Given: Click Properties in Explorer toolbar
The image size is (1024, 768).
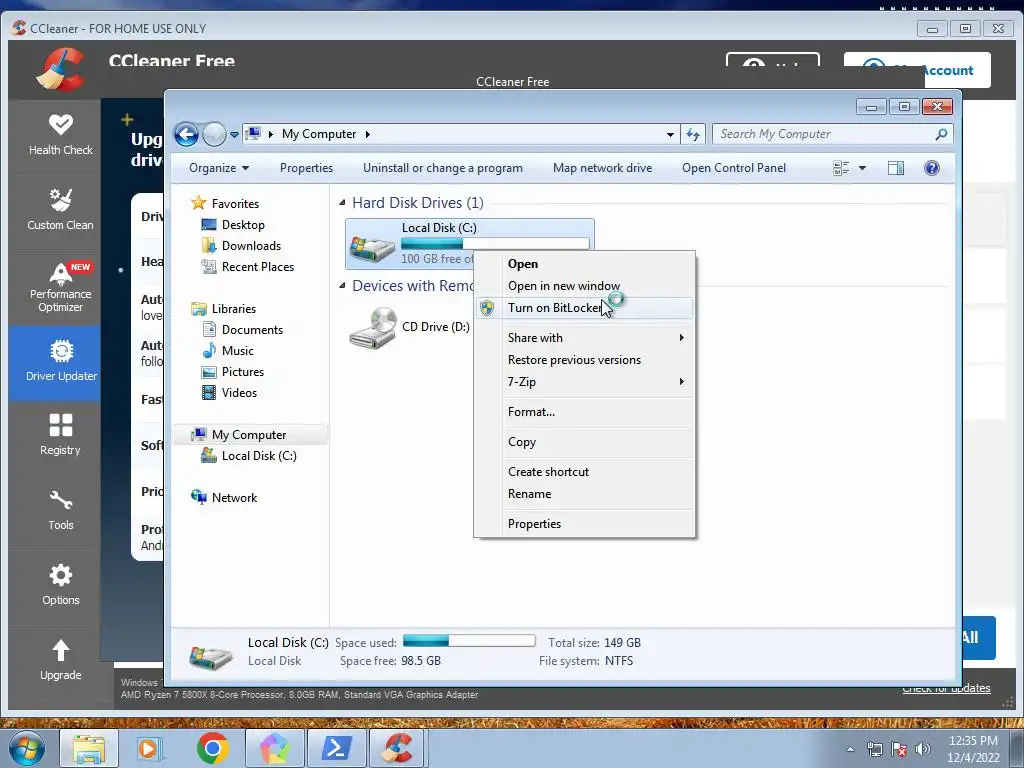Looking at the screenshot, I should click(x=306, y=168).
